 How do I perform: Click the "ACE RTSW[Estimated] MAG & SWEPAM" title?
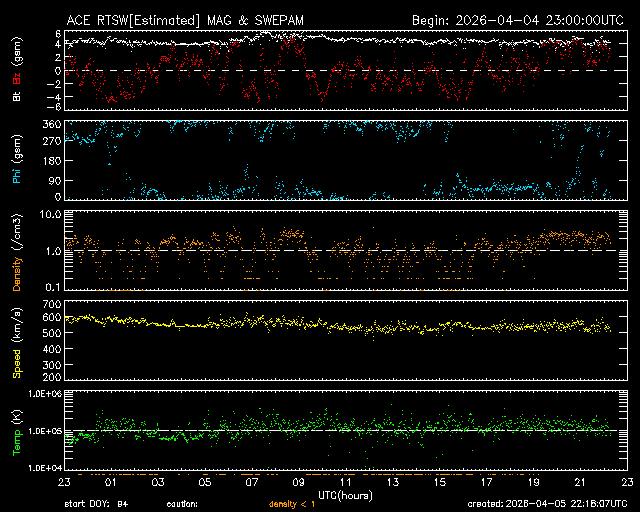click(x=185, y=20)
